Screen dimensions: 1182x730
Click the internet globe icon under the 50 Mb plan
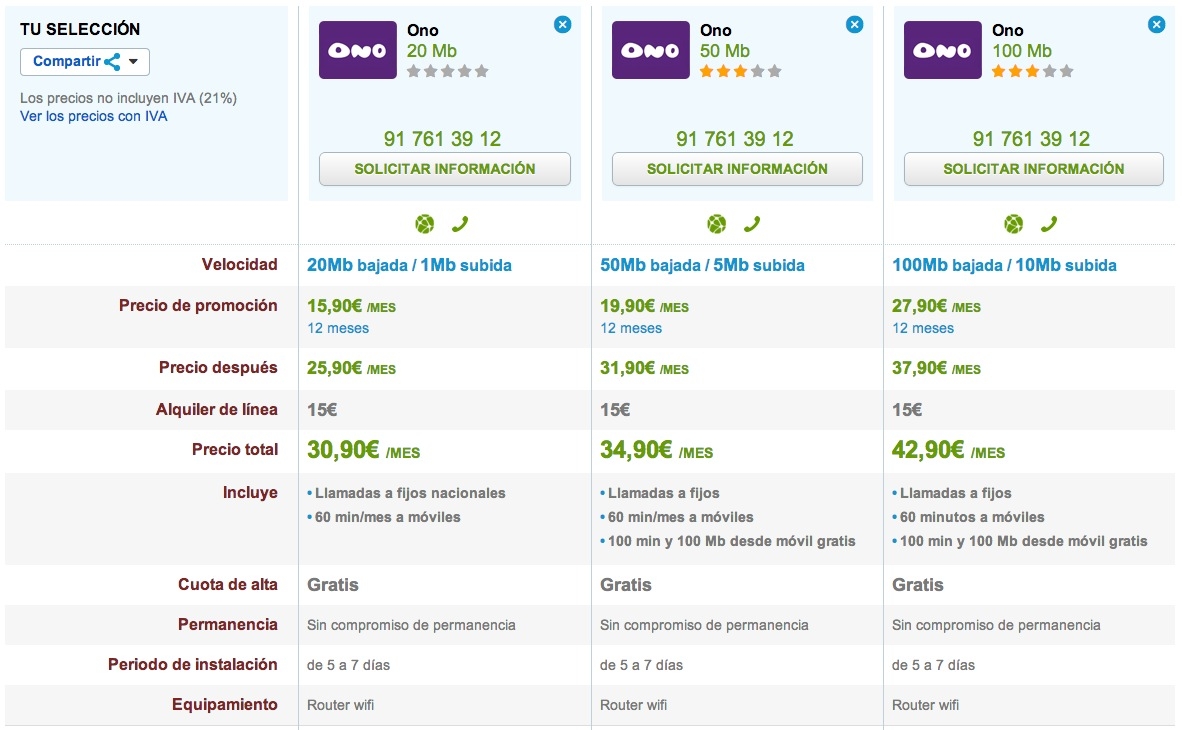716,224
